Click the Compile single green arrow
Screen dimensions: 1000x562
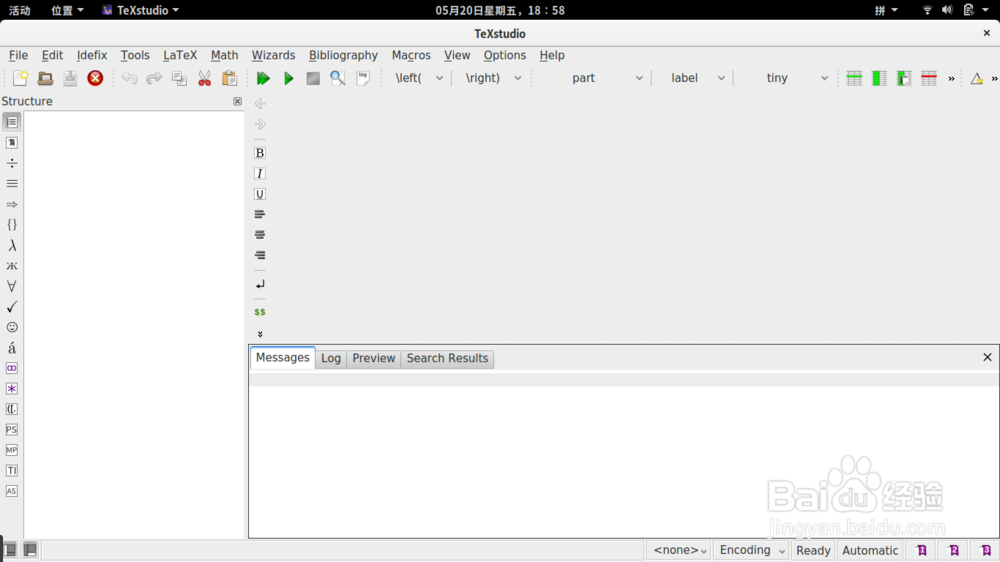coord(288,78)
